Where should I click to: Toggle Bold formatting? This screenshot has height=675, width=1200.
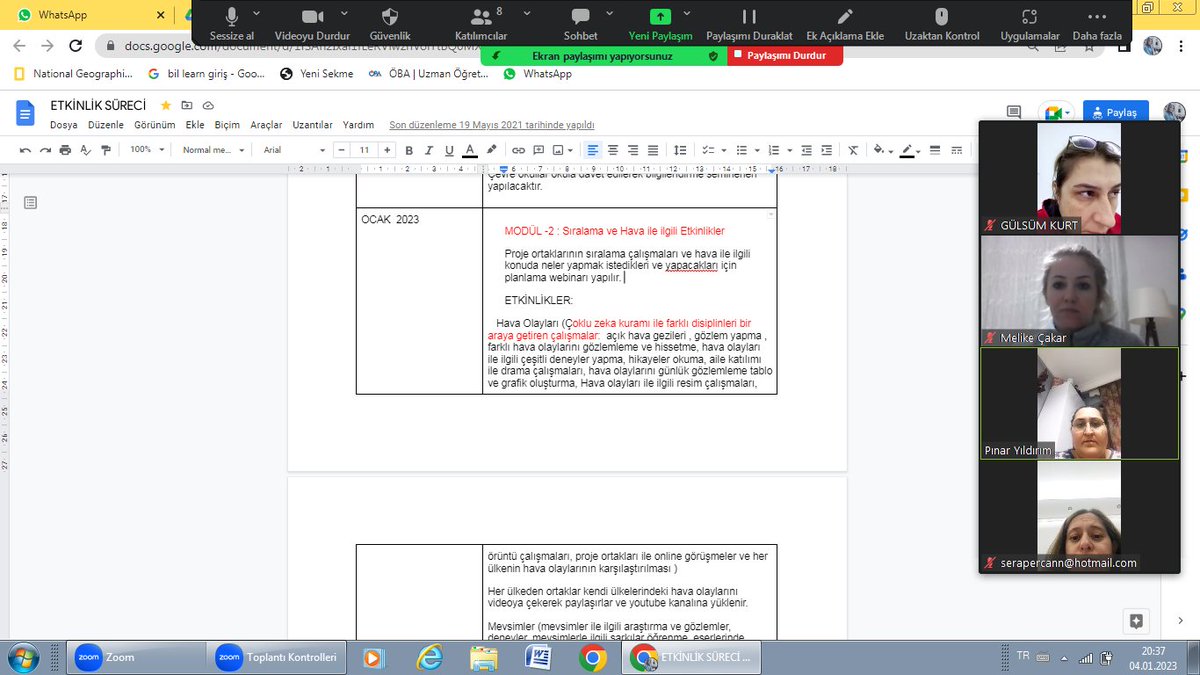[409, 150]
